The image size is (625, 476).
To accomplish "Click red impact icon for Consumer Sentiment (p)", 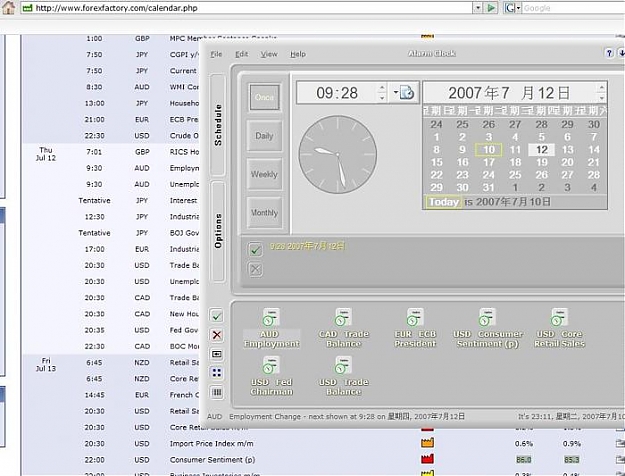I will 427,459.
